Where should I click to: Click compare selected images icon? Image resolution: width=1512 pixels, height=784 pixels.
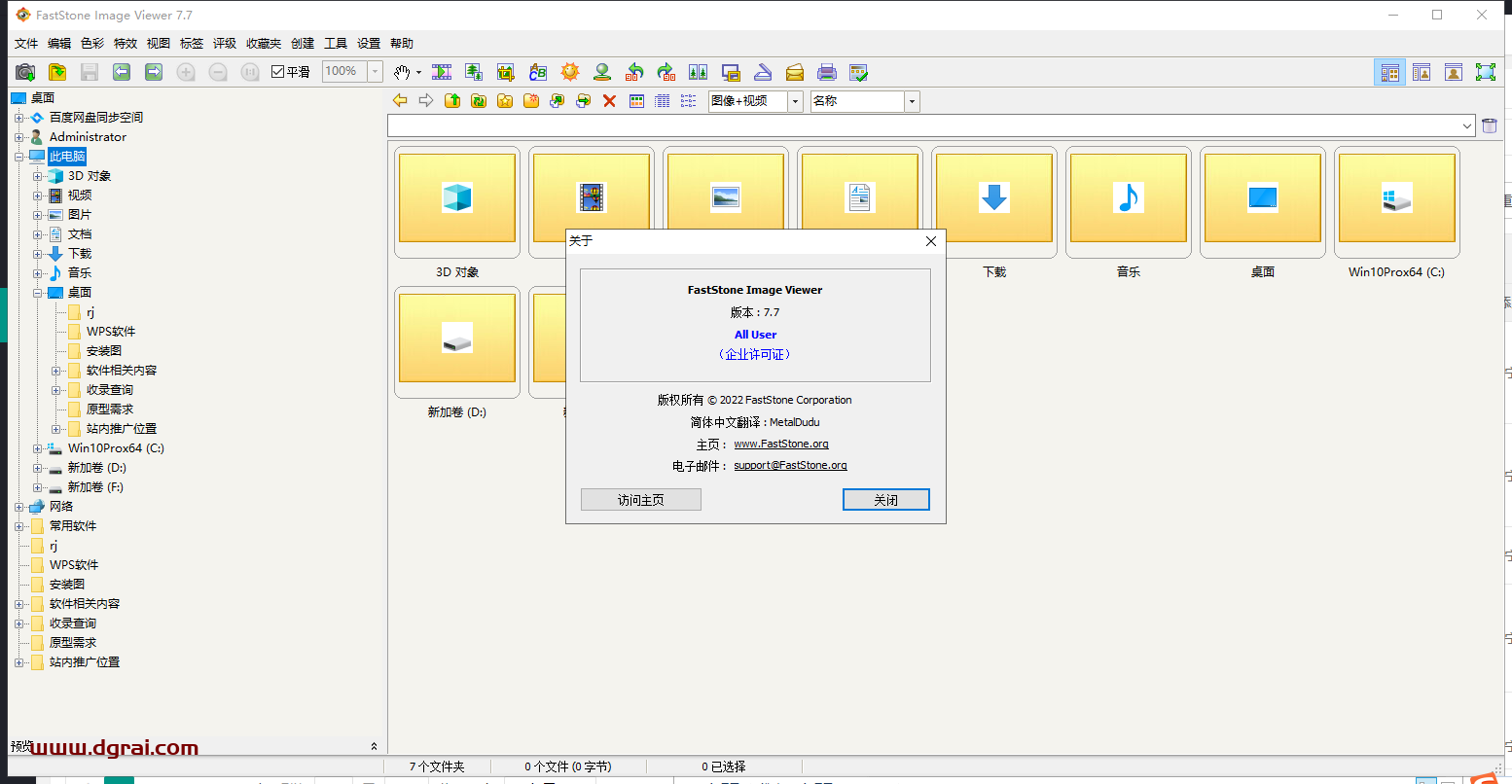point(699,72)
